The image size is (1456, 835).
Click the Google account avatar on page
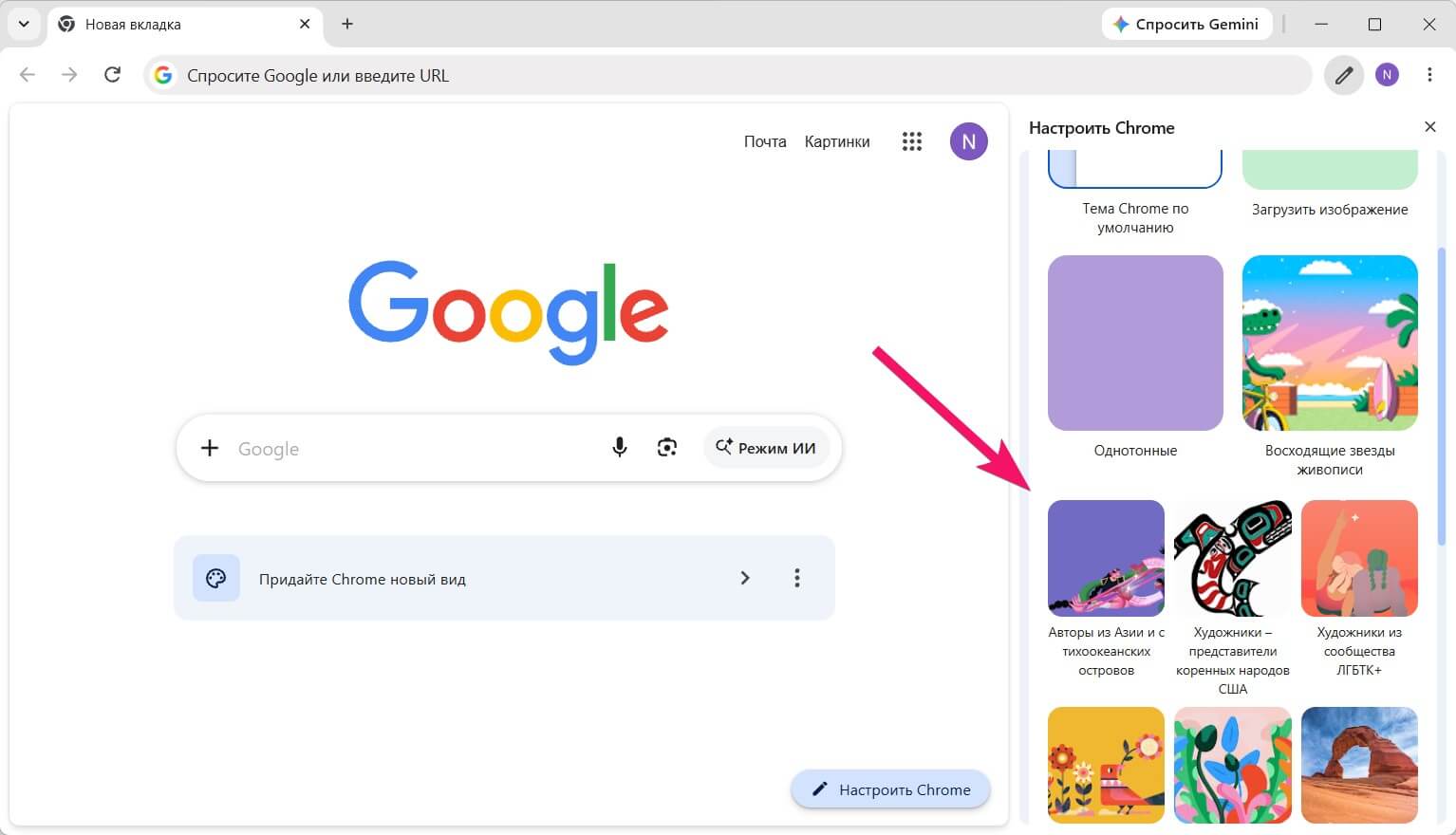(x=969, y=141)
